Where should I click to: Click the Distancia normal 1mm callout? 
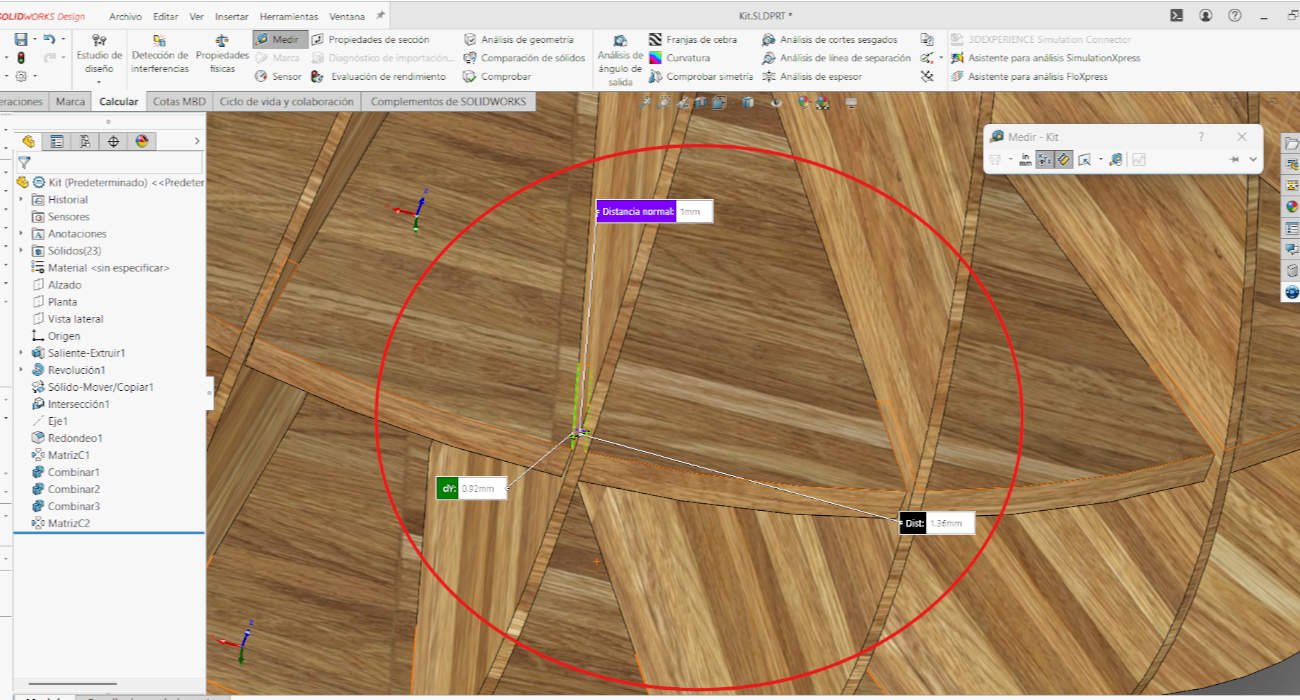pos(655,212)
